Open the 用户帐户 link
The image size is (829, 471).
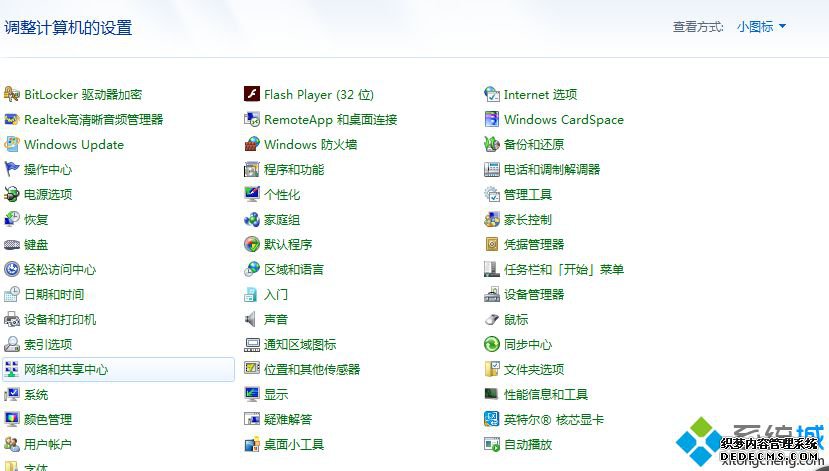[x=48, y=444]
